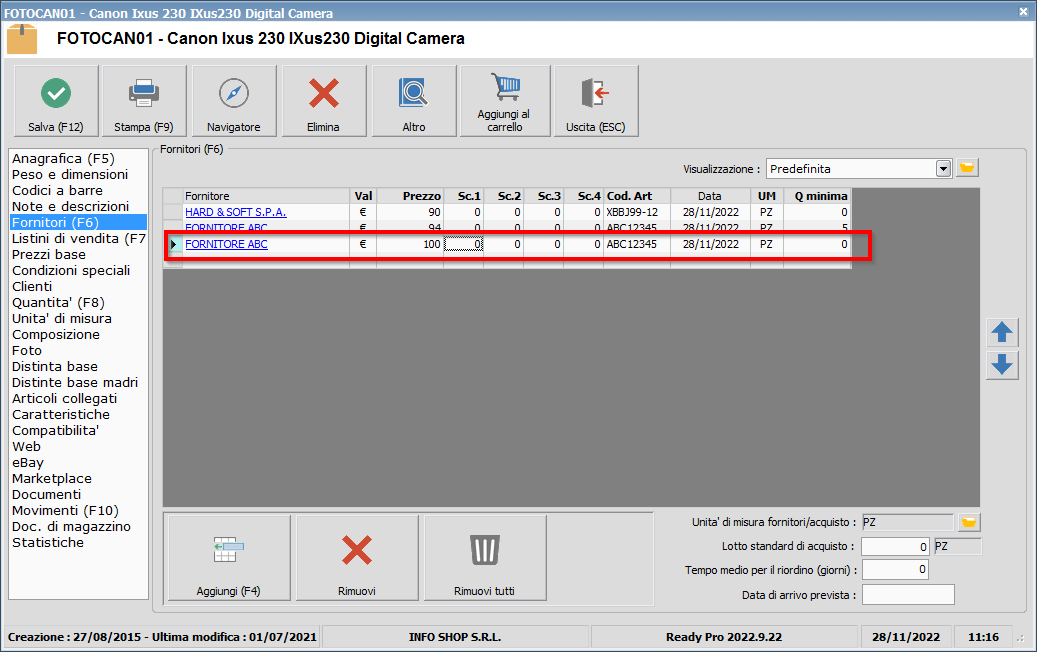Sort by the Prezzo column header
The image size is (1037, 652).
tap(410, 196)
